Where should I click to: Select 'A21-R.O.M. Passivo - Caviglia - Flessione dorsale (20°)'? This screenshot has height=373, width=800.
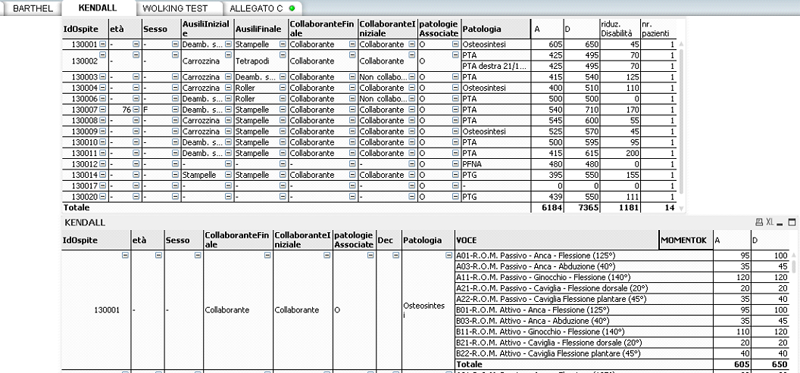(x=583, y=288)
